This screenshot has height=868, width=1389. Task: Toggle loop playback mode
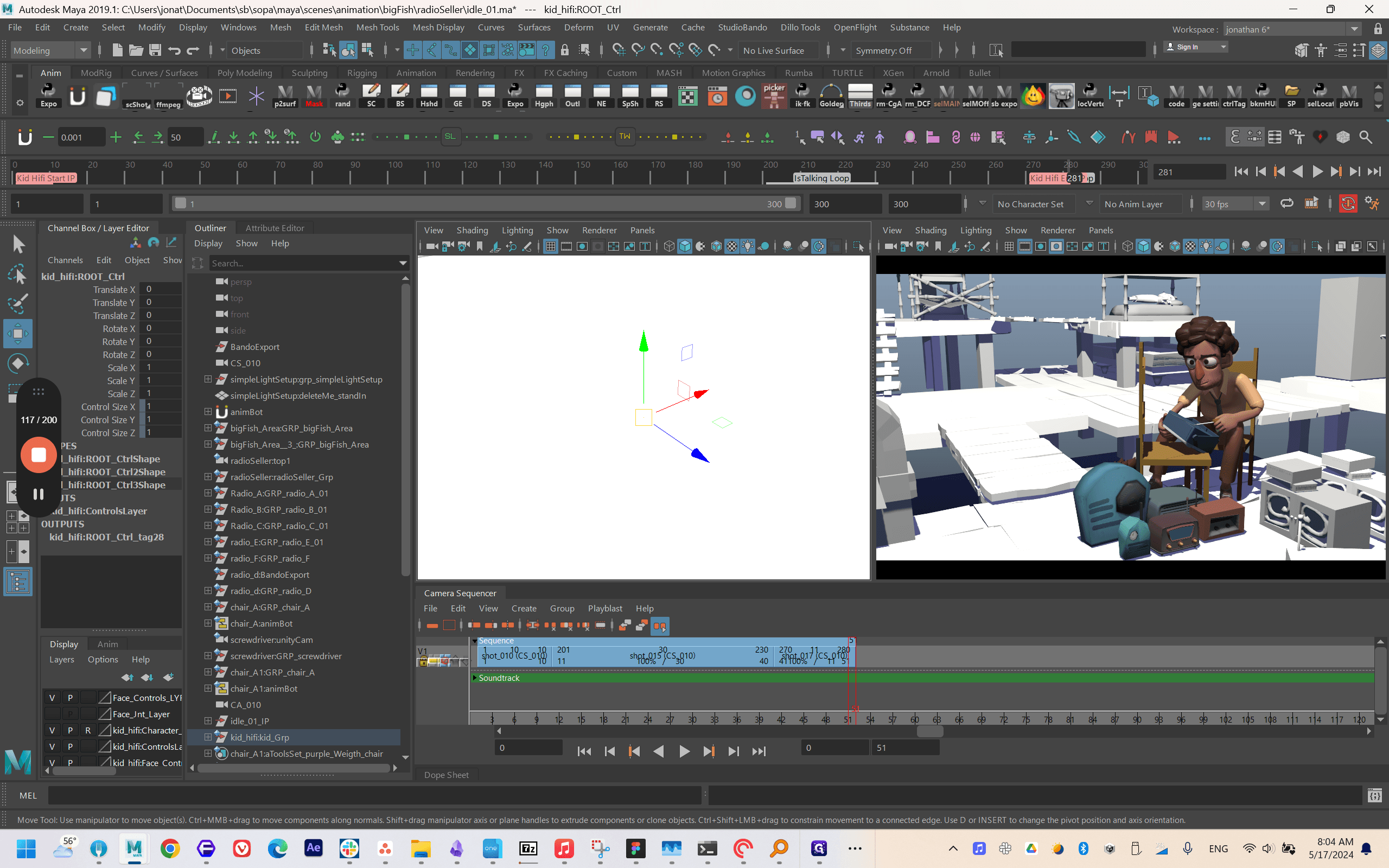point(1286,204)
